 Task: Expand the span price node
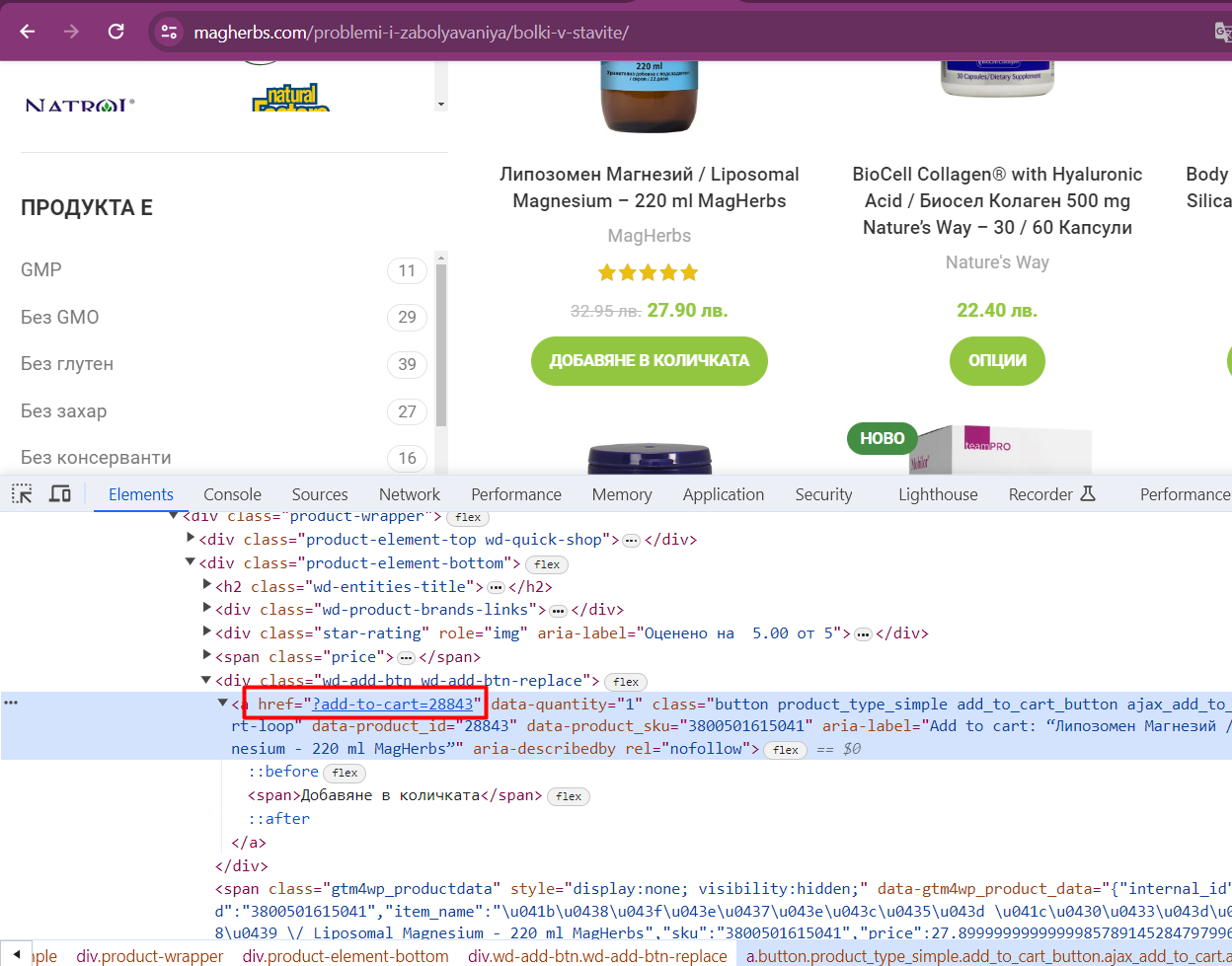[206, 656]
